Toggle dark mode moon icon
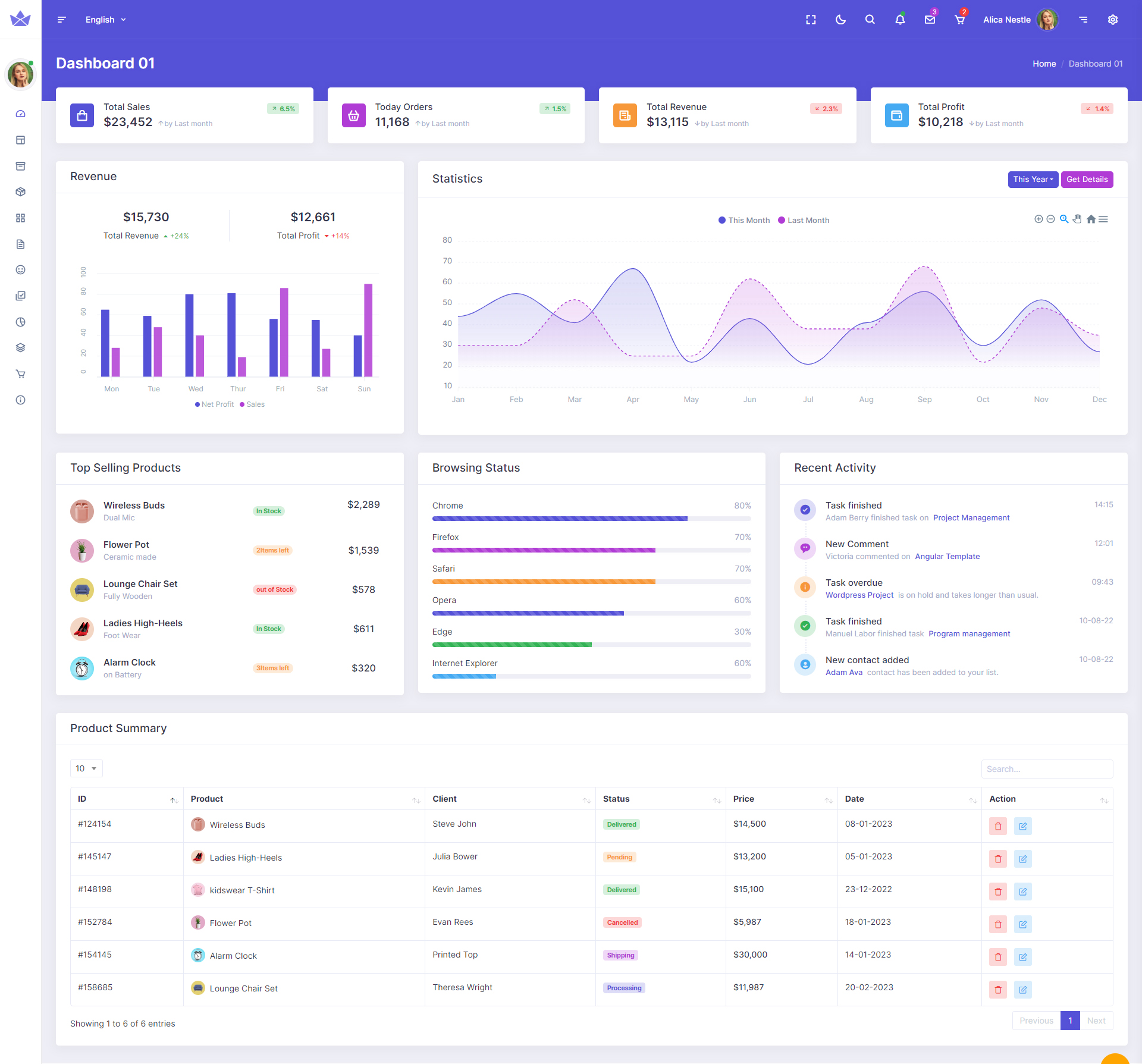 tap(840, 20)
